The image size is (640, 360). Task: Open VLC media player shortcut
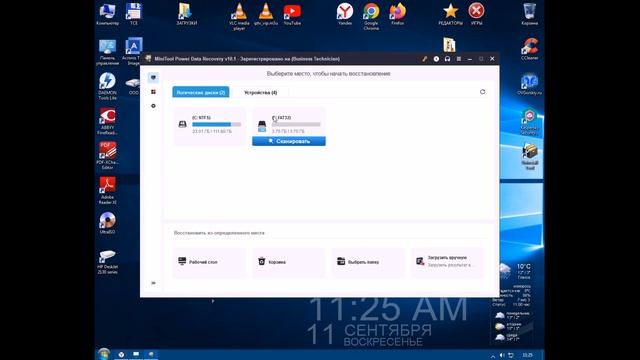point(239,16)
